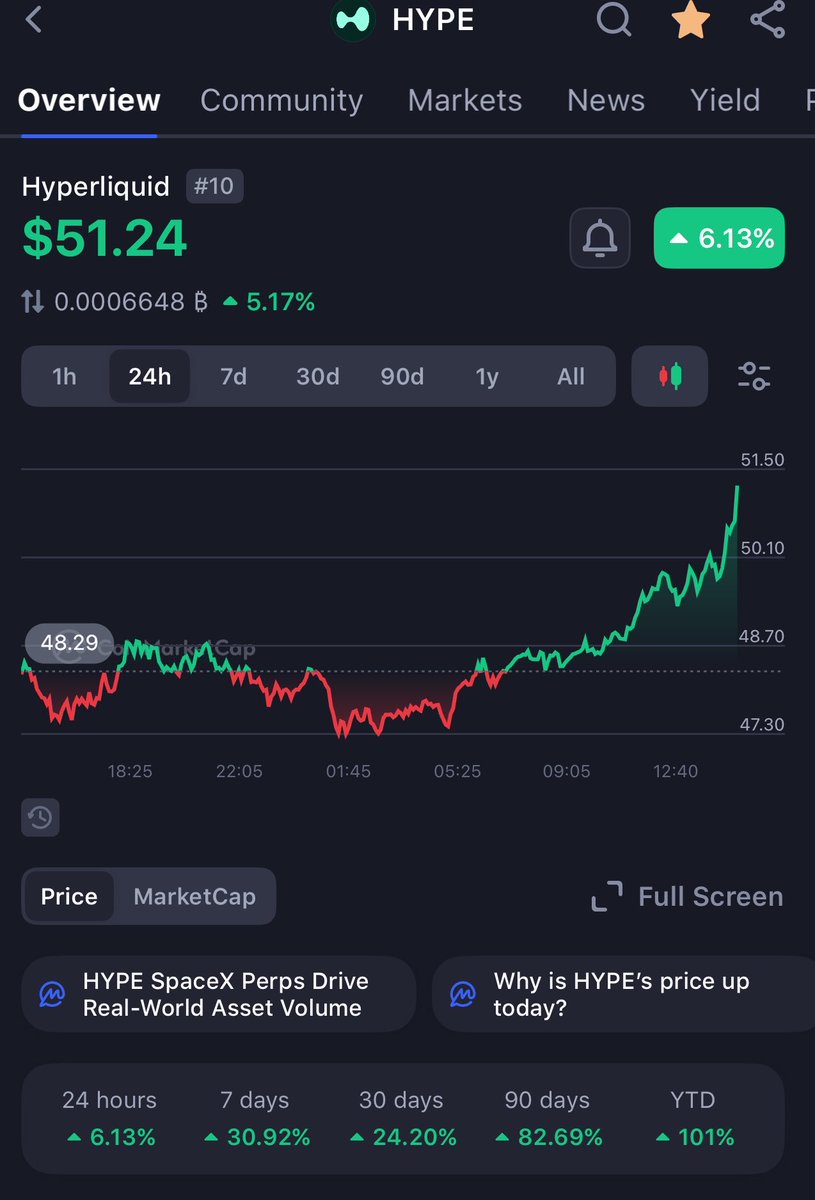This screenshot has height=1200, width=815.
Task: Tap the 90 days 82.69% stat
Action: [x=548, y=1118]
